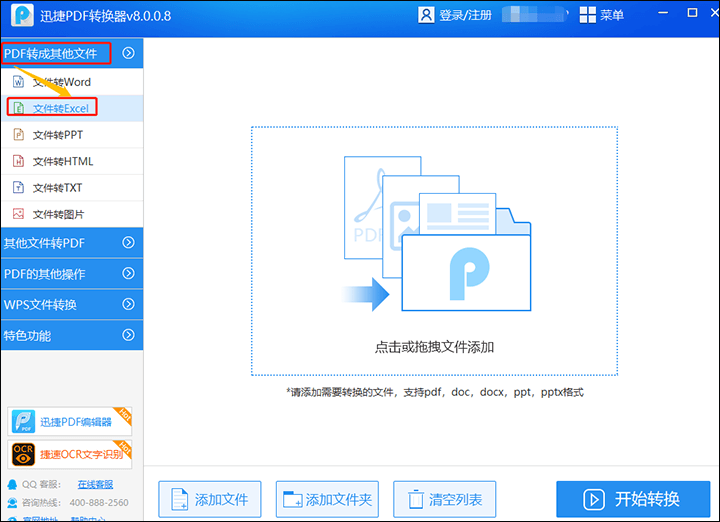Click 开始转换 button label

(x=647, y=499)
